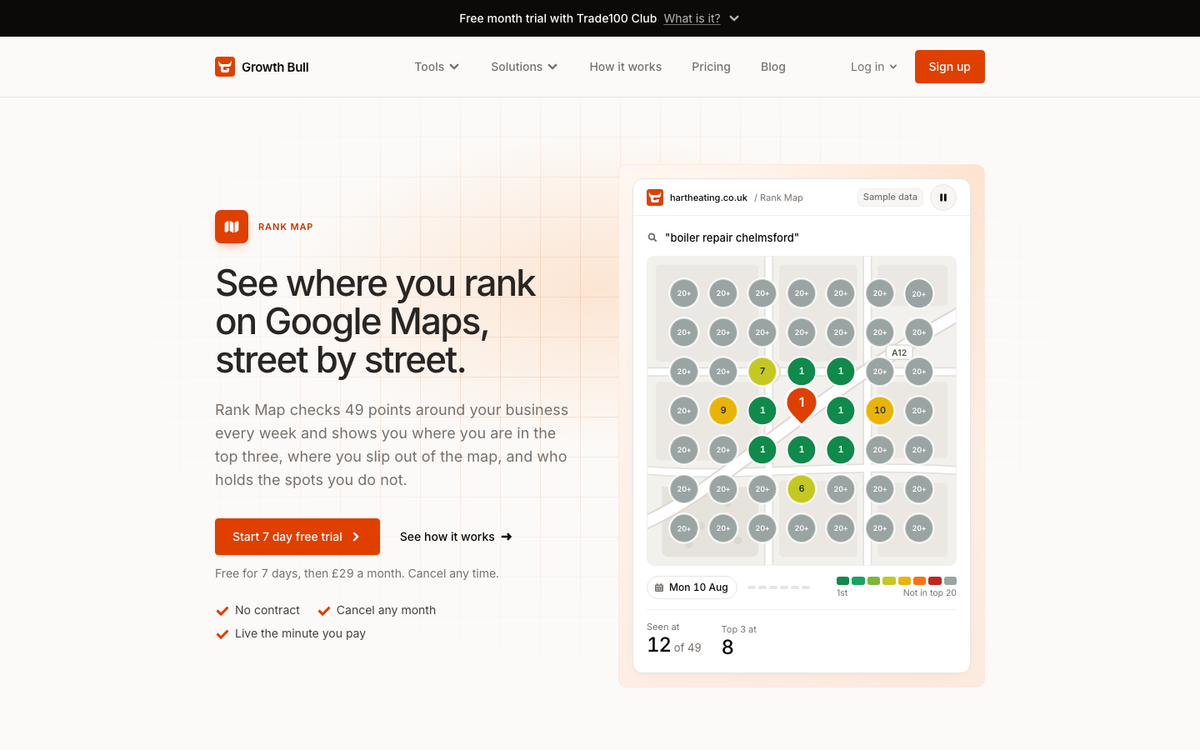
Task: Click "Free month trial with Trade100 Club" banner text
Action: coord(558,19)
